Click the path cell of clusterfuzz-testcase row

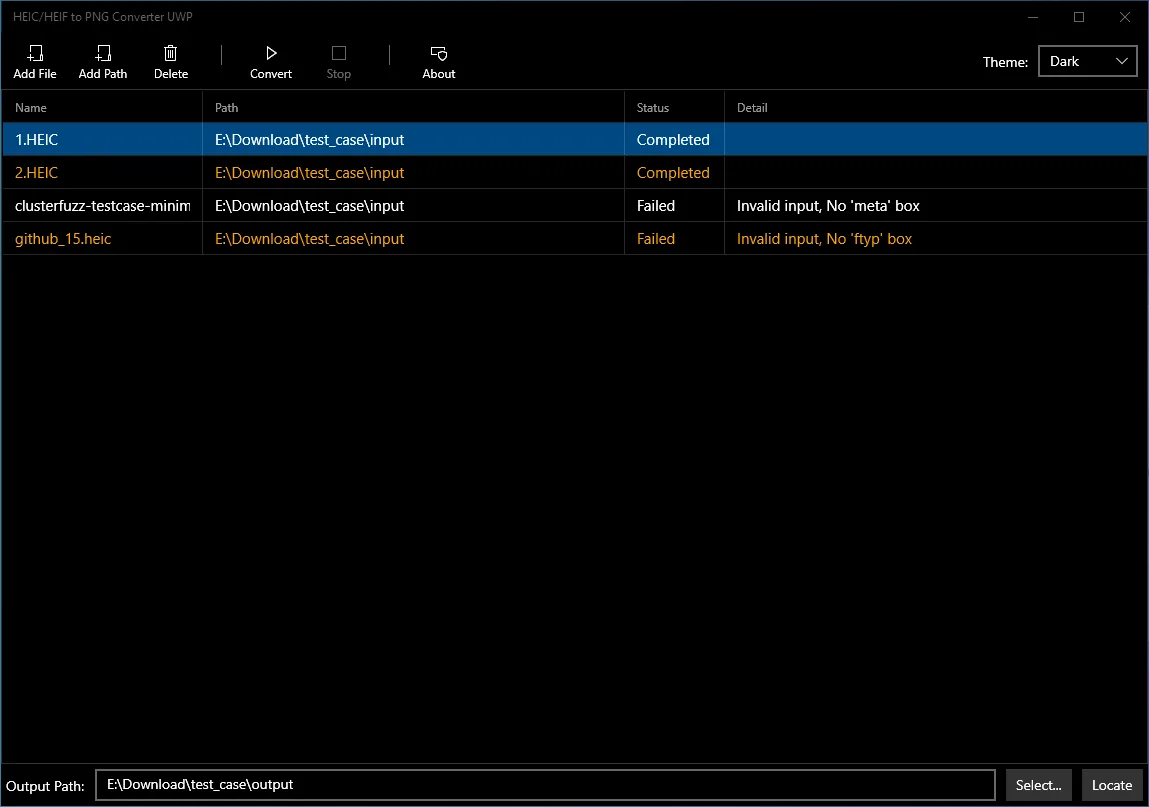tap(413, 206)
